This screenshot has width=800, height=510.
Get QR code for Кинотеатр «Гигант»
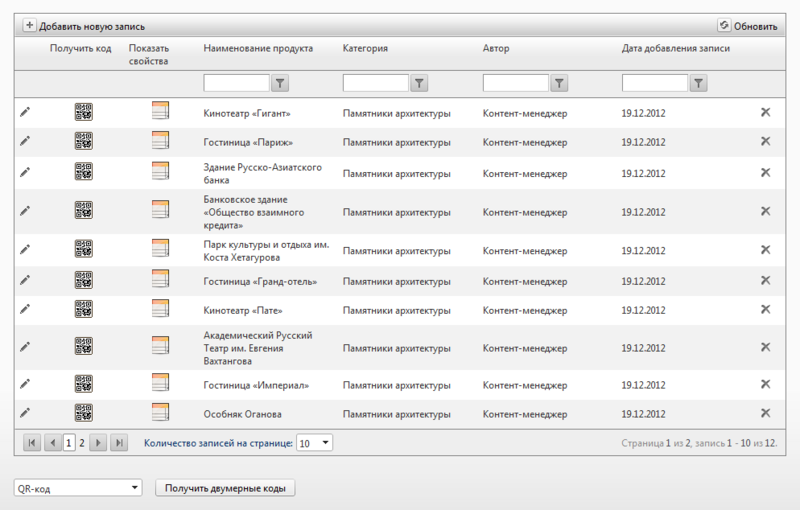click(x=84, y=112)
